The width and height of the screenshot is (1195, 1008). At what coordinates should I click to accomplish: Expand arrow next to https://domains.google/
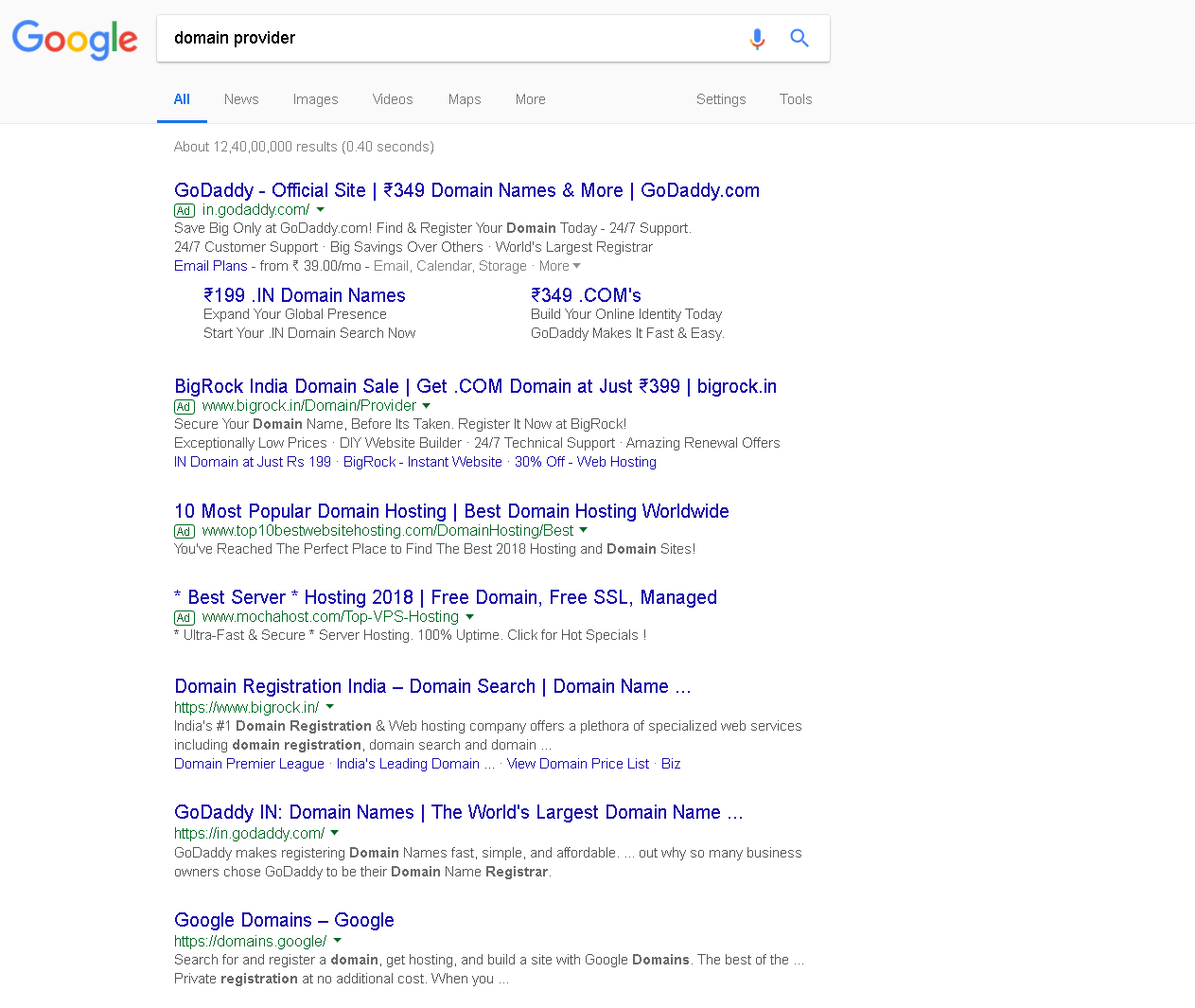(338, 941)
